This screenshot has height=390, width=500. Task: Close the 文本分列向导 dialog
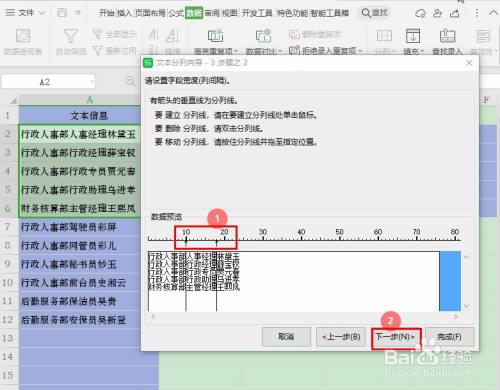(469, 63)
